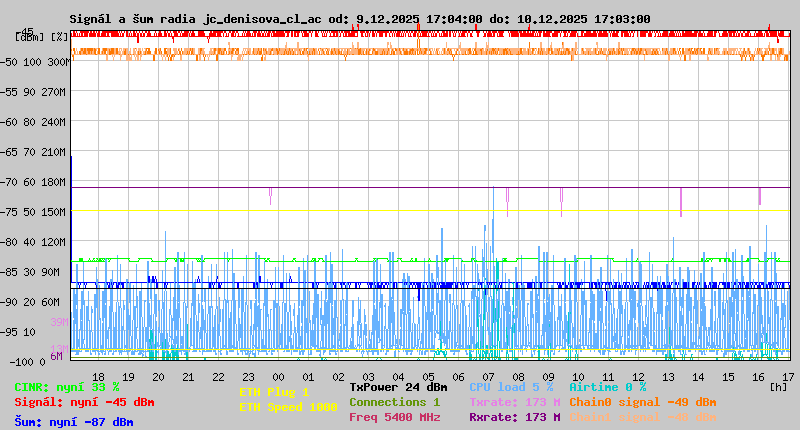The height and width of the screenshot is (430, 800).
Task: Click the blue Šum -87 dBm legend entry
Action: tap(74, 422)
